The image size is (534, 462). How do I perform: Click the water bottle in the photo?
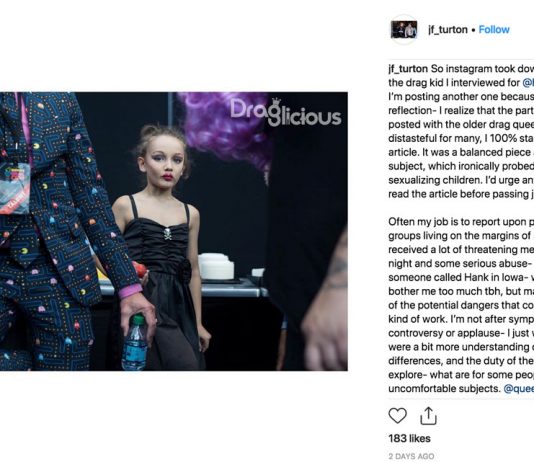[x=136, y=342]
